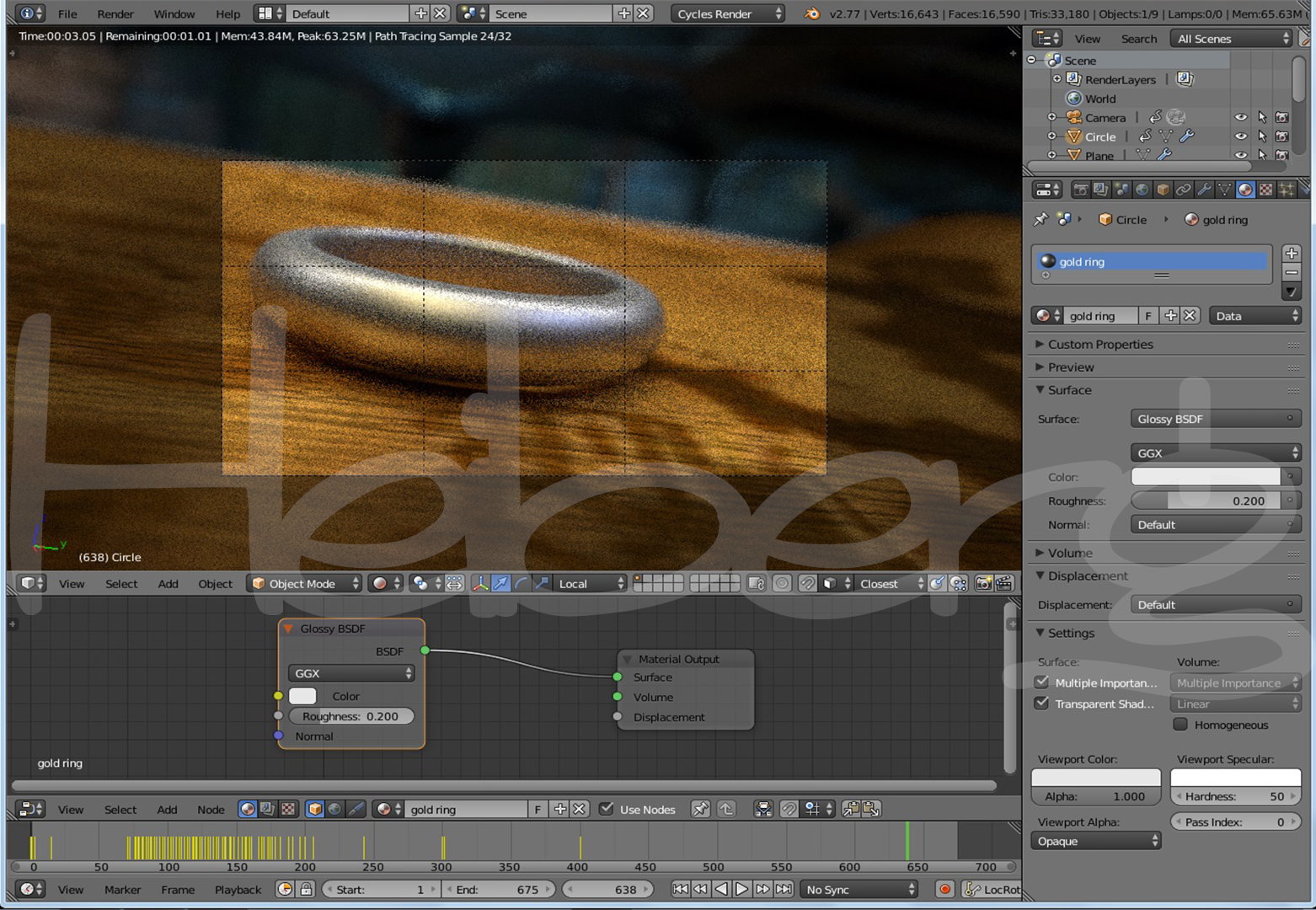Image resolution: width=1316 pixels, height=910 pixels.
Task: Expand the Custom Properties panel
Action: click(x=1100, y=344)
